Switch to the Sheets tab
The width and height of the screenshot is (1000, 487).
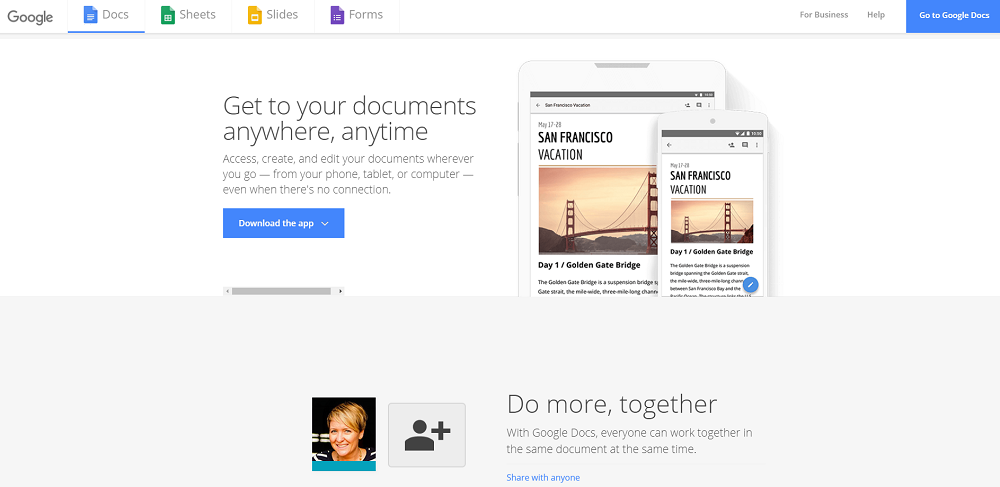tap(188, 16)
